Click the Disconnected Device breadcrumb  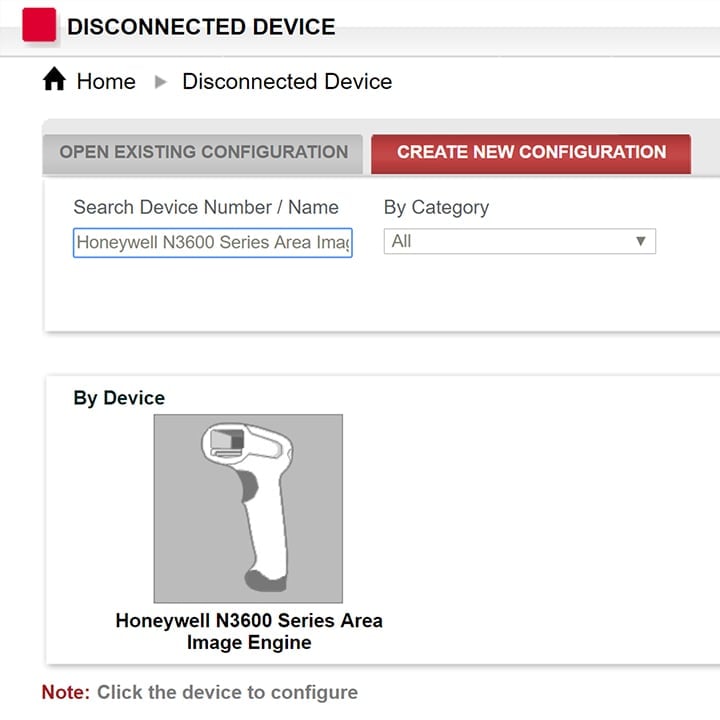(287, 82)
